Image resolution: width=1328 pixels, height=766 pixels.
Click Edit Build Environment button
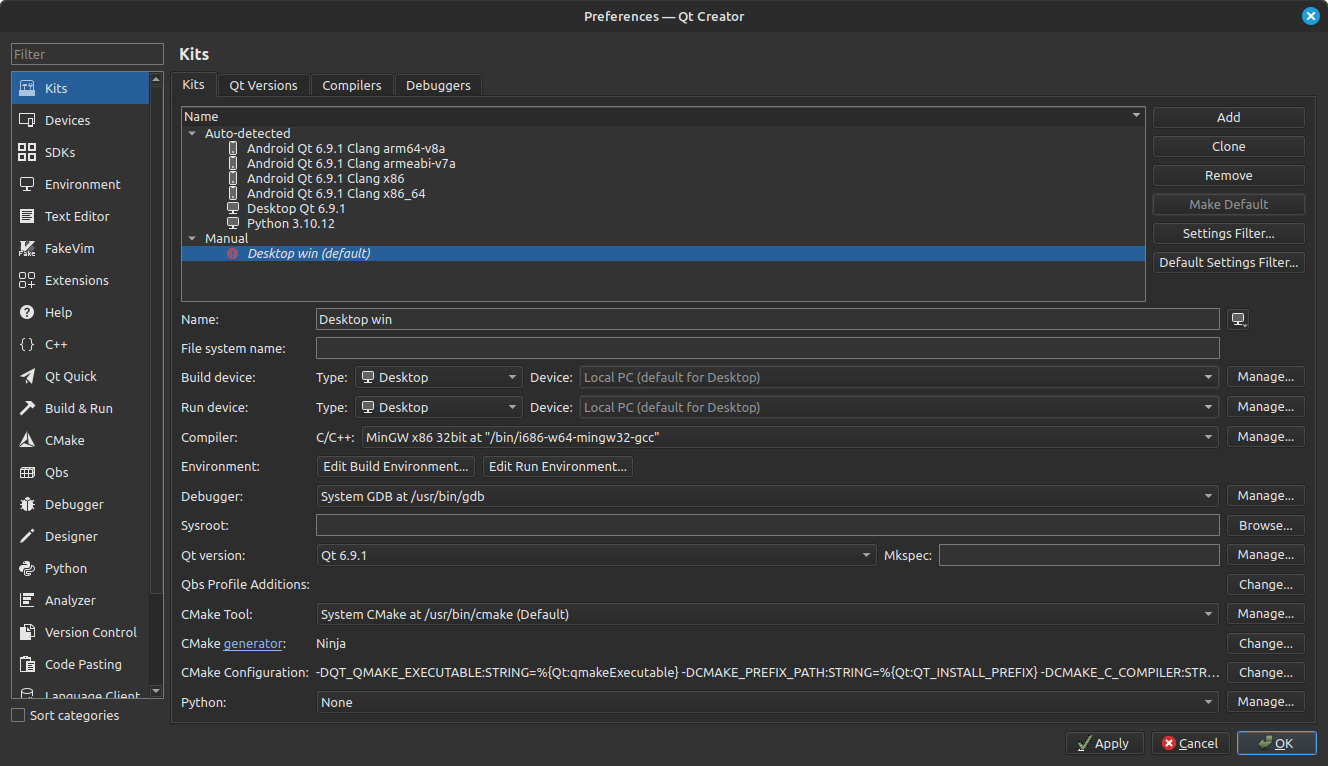point(396,466)
